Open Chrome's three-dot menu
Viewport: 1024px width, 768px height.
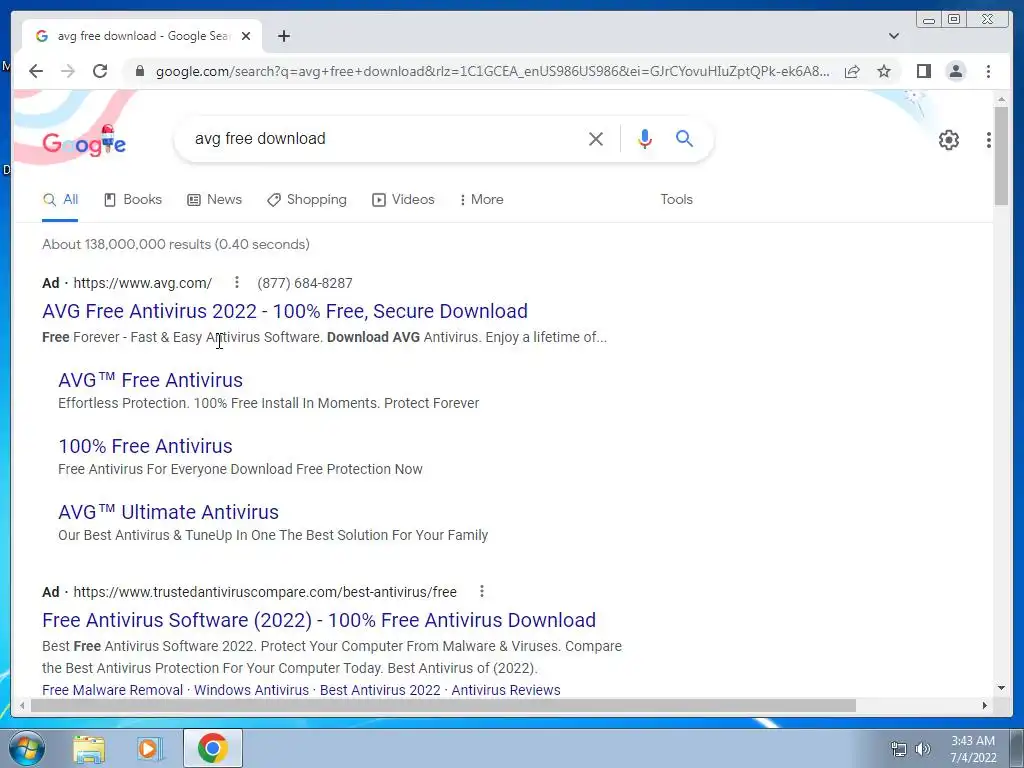988,71
